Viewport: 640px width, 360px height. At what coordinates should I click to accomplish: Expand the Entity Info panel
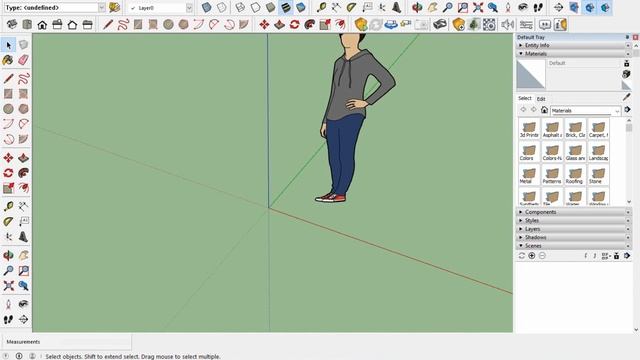(573, 45)
